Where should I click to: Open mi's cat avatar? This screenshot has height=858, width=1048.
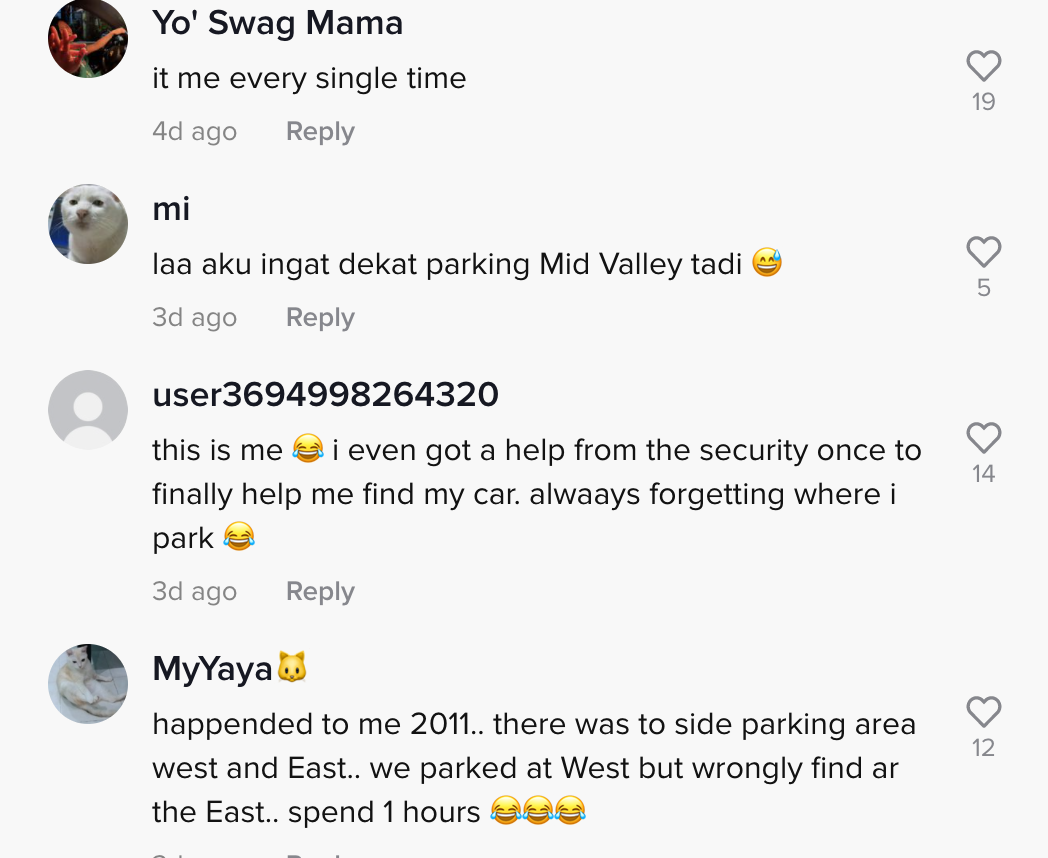tap(88, 224)
